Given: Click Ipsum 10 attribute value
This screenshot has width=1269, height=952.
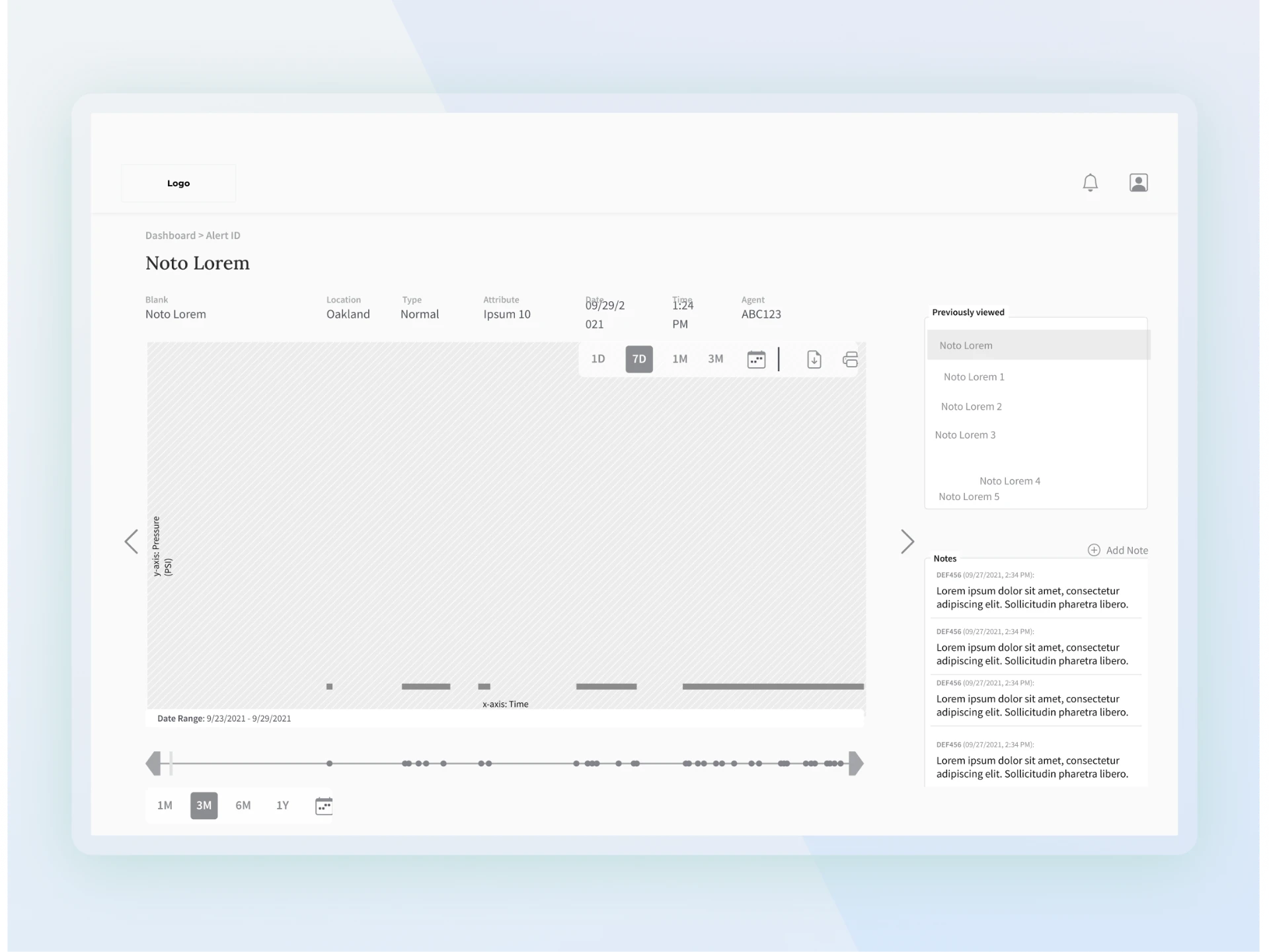Looking at the screenshot, I should click(507, 314).
